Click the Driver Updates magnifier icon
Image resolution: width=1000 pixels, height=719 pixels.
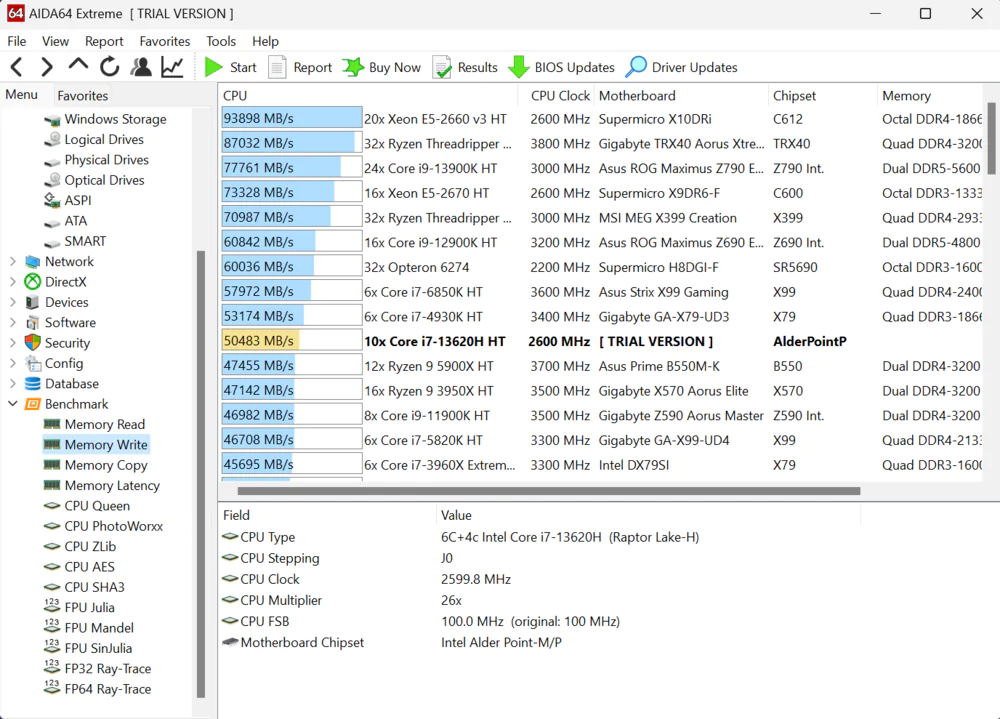(636, 67)
